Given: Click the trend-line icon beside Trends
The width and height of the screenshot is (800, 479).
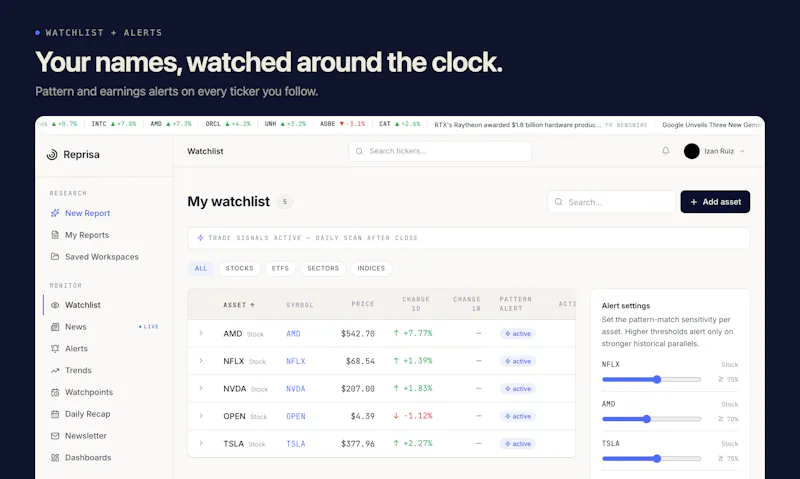Looking at the screenshot, I should coord(55,370).
